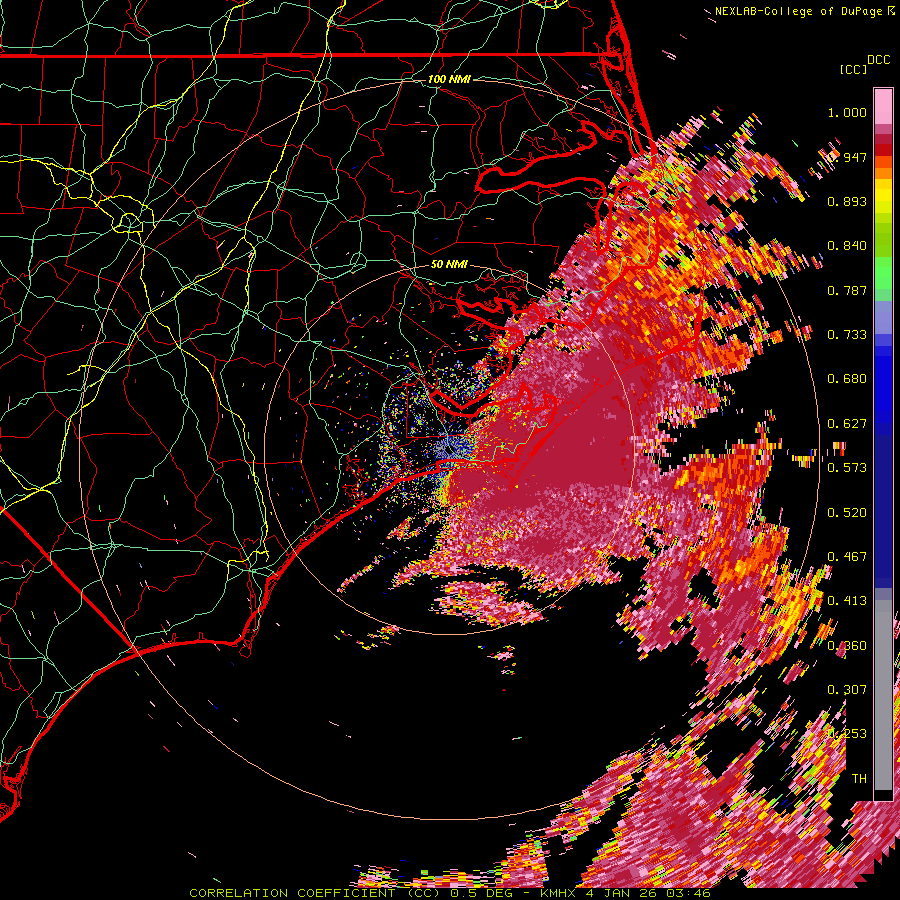Select the 0.307 legend value
Viewport: 900px width, 900px height.
tap(847, 690)
